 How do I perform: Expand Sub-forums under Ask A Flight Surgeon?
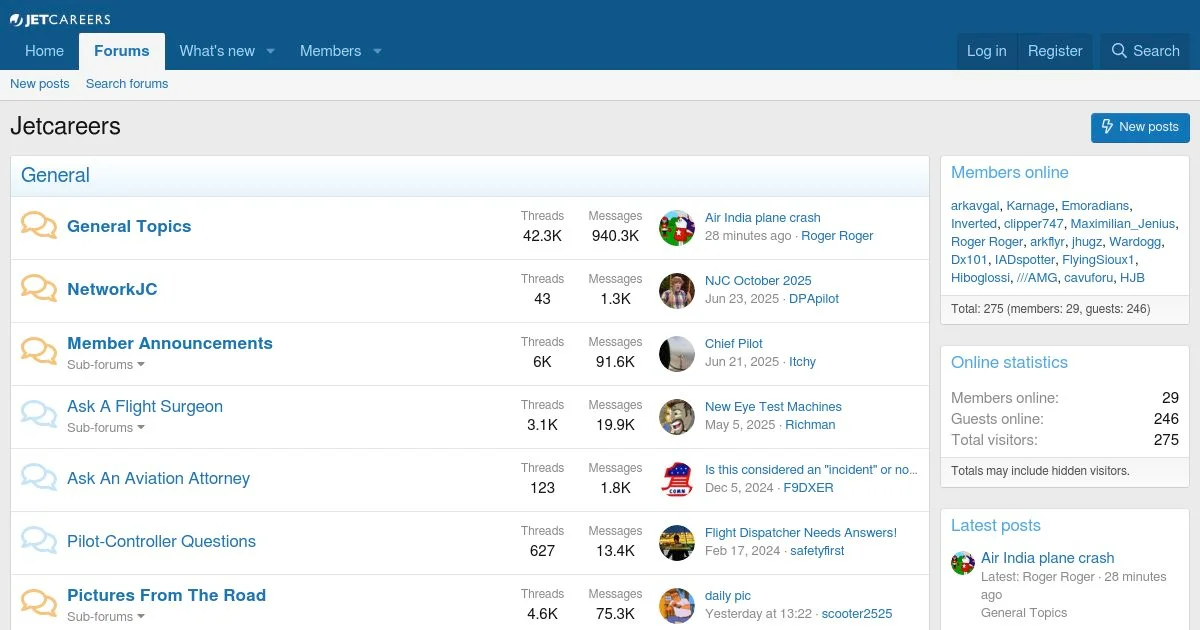tap(106, 428)
